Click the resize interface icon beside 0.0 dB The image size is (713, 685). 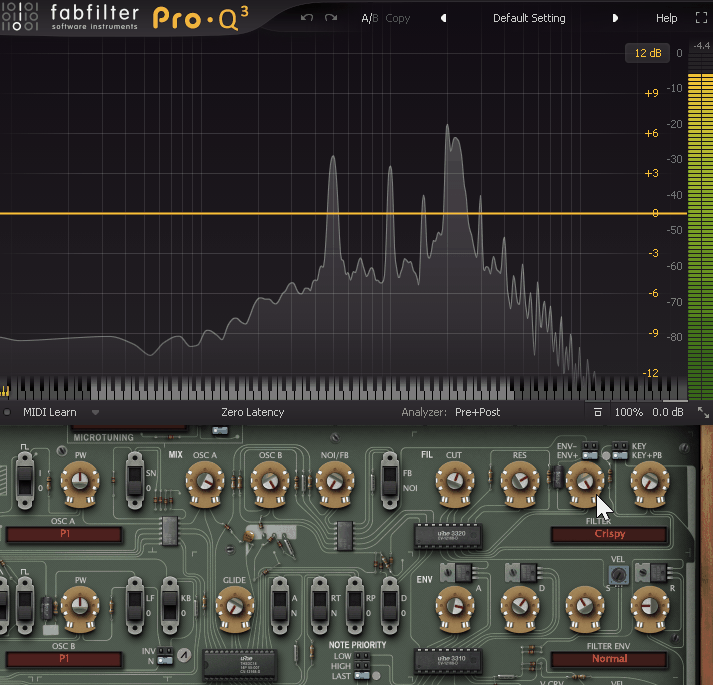click(703, 412)
